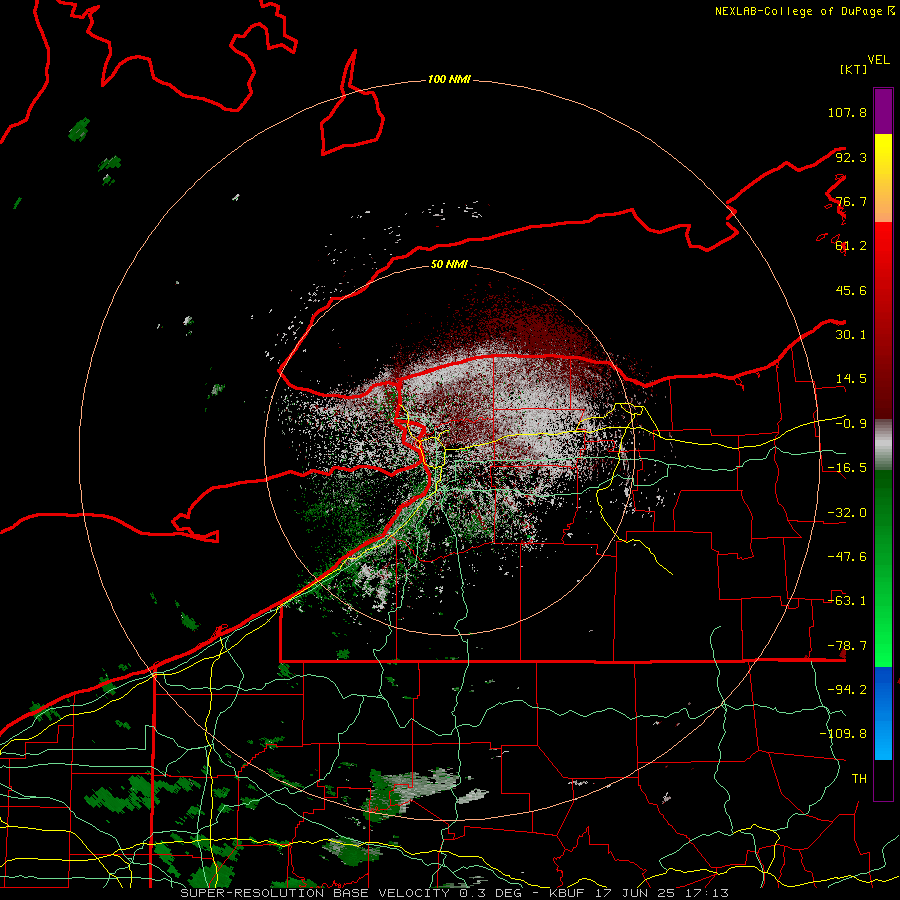Click the -0.9 scale value

click(x=851, y=424)
